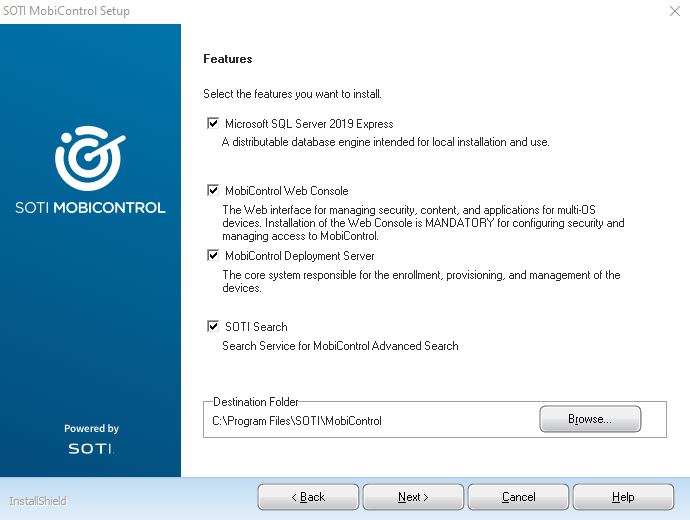
Task: Click the Features heading
Action: [228, 60]
